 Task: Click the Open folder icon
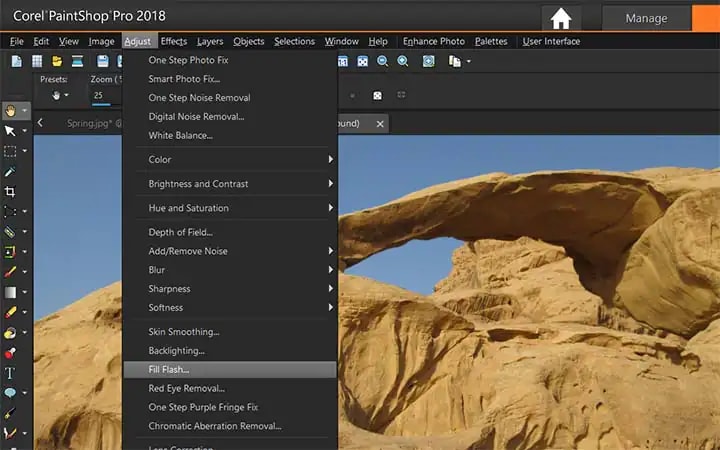coord(57,61)
